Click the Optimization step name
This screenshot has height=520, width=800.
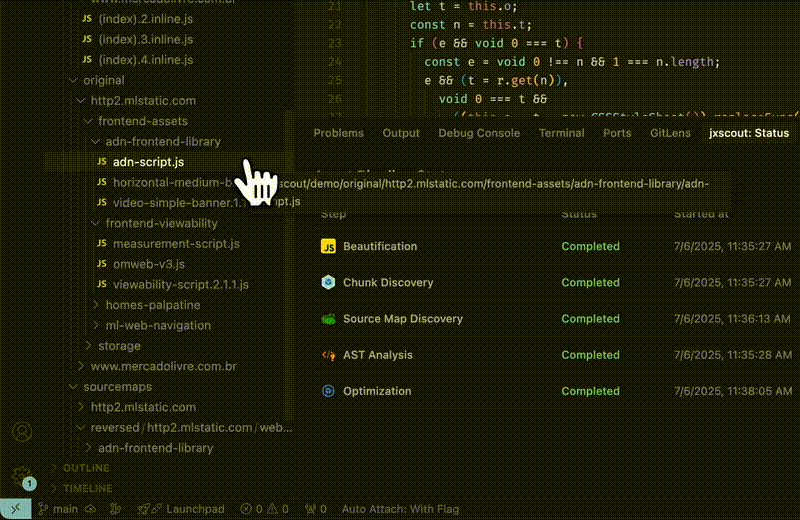[377, 391]
